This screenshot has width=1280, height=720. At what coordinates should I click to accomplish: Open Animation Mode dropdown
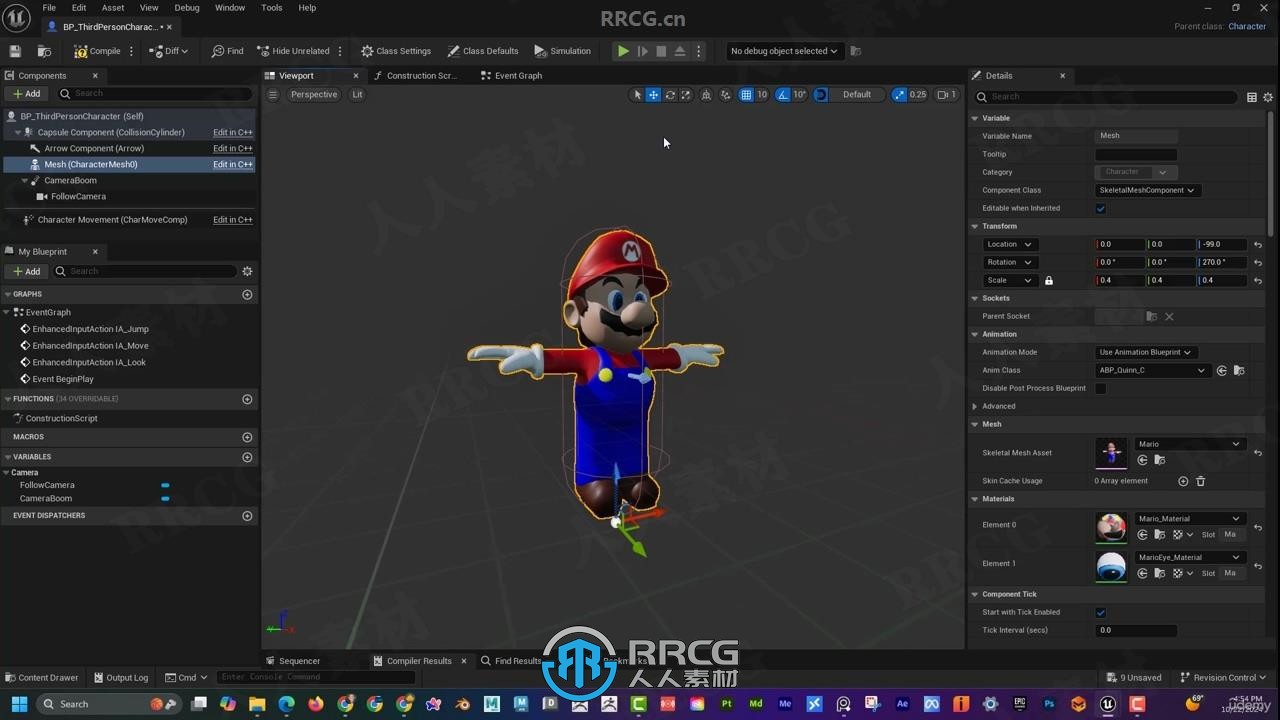[1146, 352]
